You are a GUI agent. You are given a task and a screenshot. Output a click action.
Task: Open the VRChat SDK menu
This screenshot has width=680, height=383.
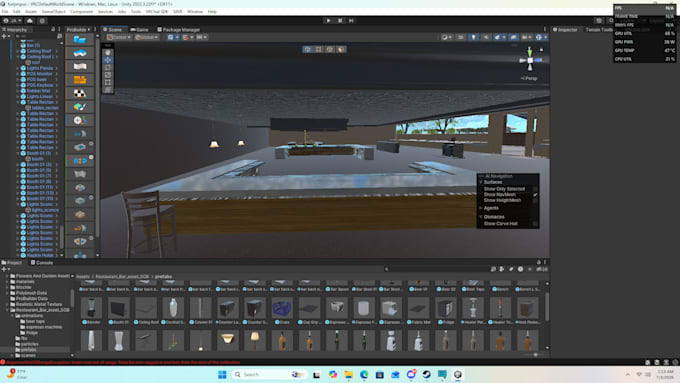tap(157, 12)
